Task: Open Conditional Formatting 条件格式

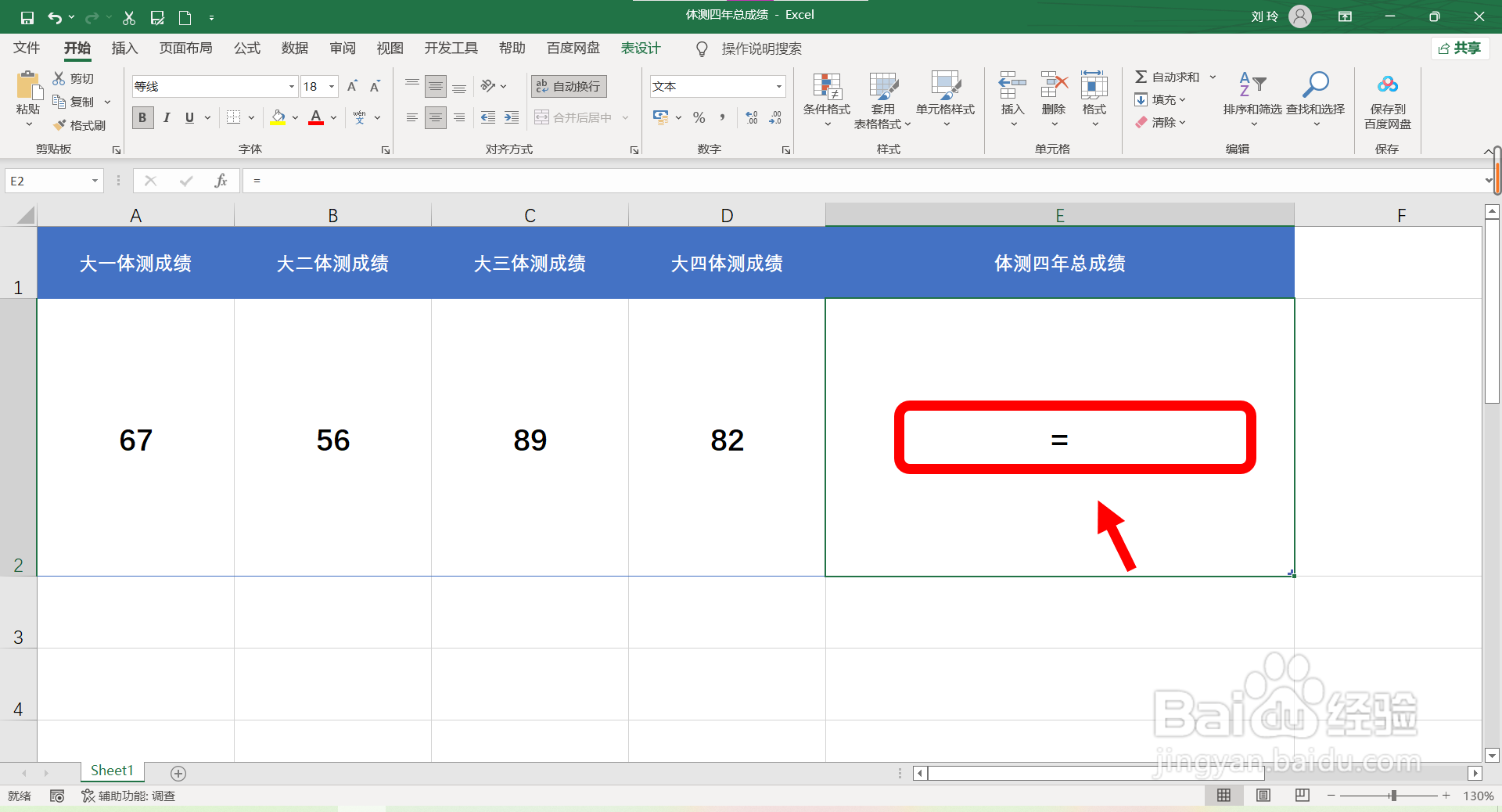Action: (x=827, y=100)
